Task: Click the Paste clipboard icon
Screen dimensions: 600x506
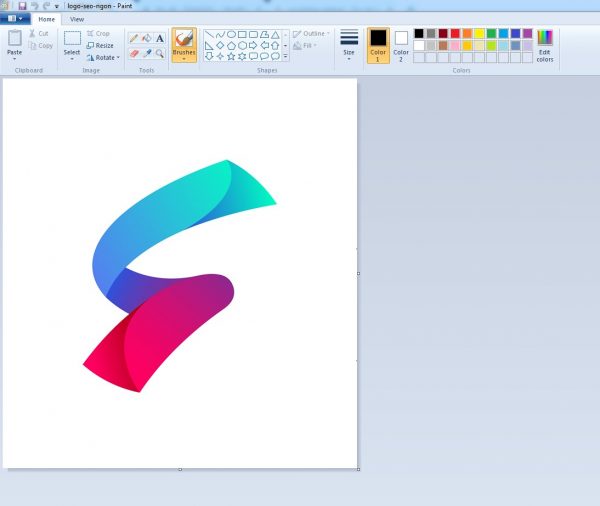Action: (x=15, y=38)
